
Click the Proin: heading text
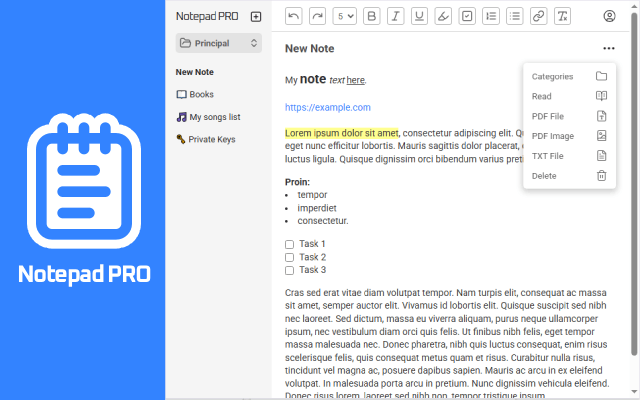pos(298,182)
